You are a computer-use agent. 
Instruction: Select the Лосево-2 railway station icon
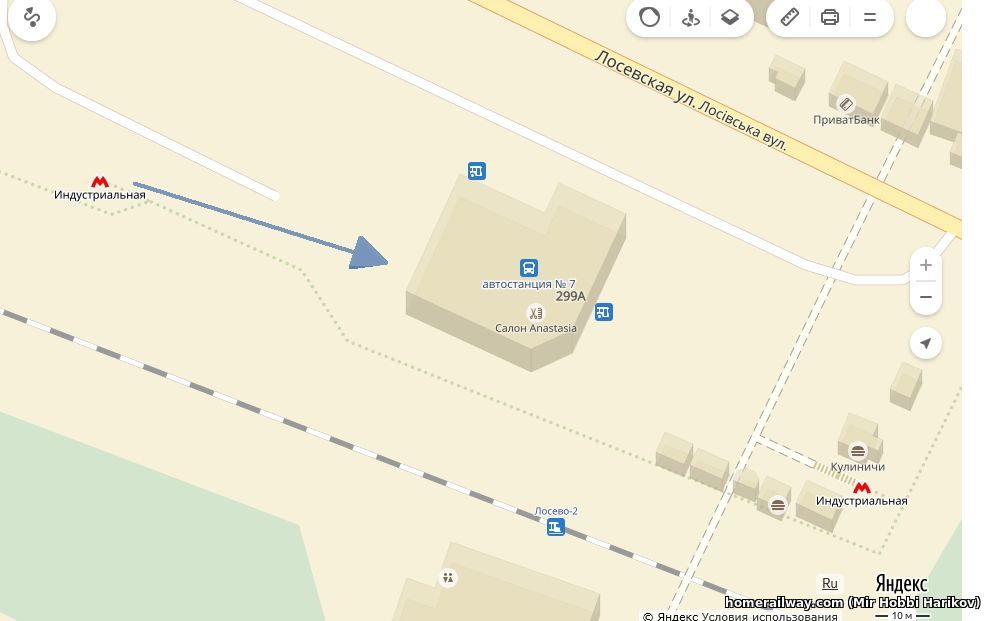pyautogui.click(x=556, y=527)
